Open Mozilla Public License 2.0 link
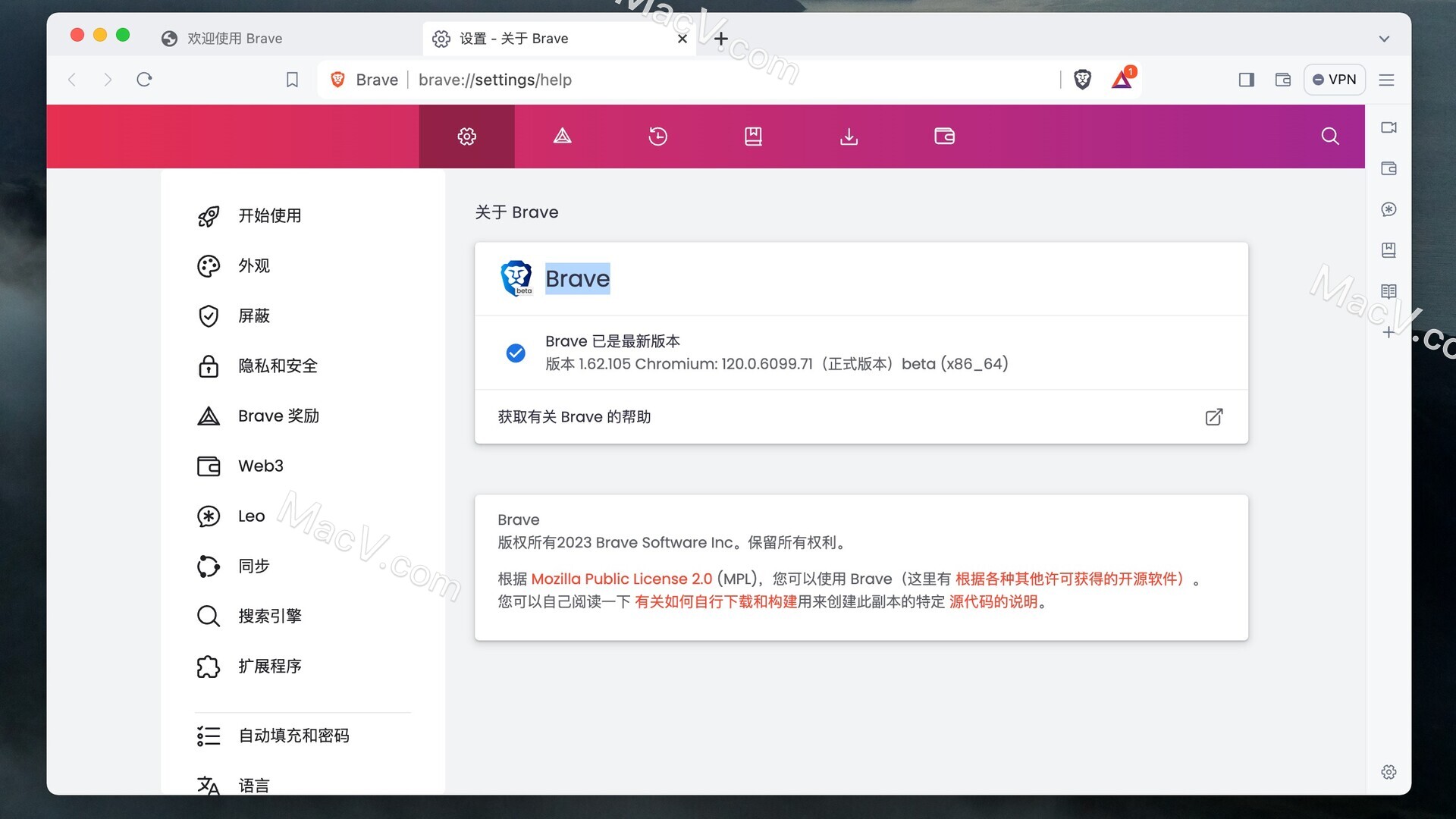The height and width of the screenshot is (819, 1456). pos(622,579)
